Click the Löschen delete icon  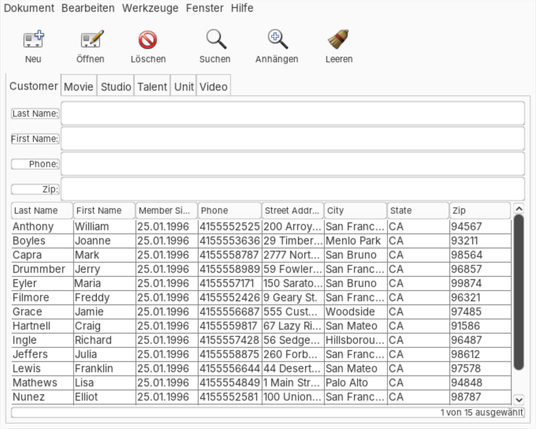click(x=148, y=40)
